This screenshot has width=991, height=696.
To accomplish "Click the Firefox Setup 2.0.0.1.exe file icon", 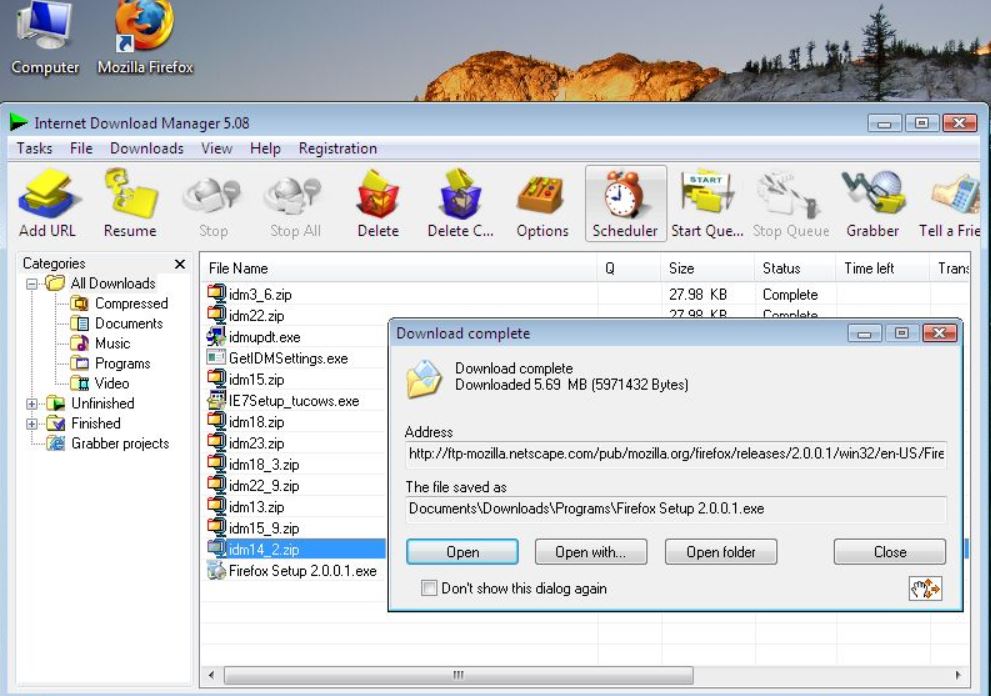I will coord(217,570).
